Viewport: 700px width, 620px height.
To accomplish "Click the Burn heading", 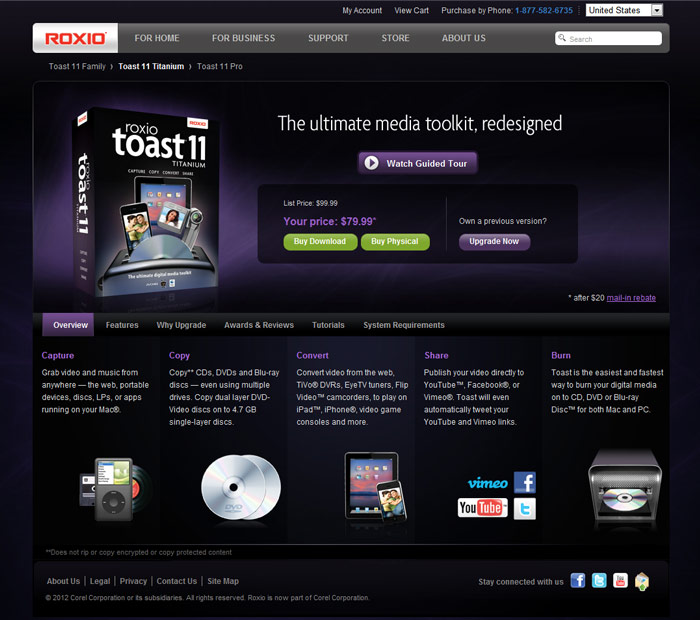I will (561, 355).
